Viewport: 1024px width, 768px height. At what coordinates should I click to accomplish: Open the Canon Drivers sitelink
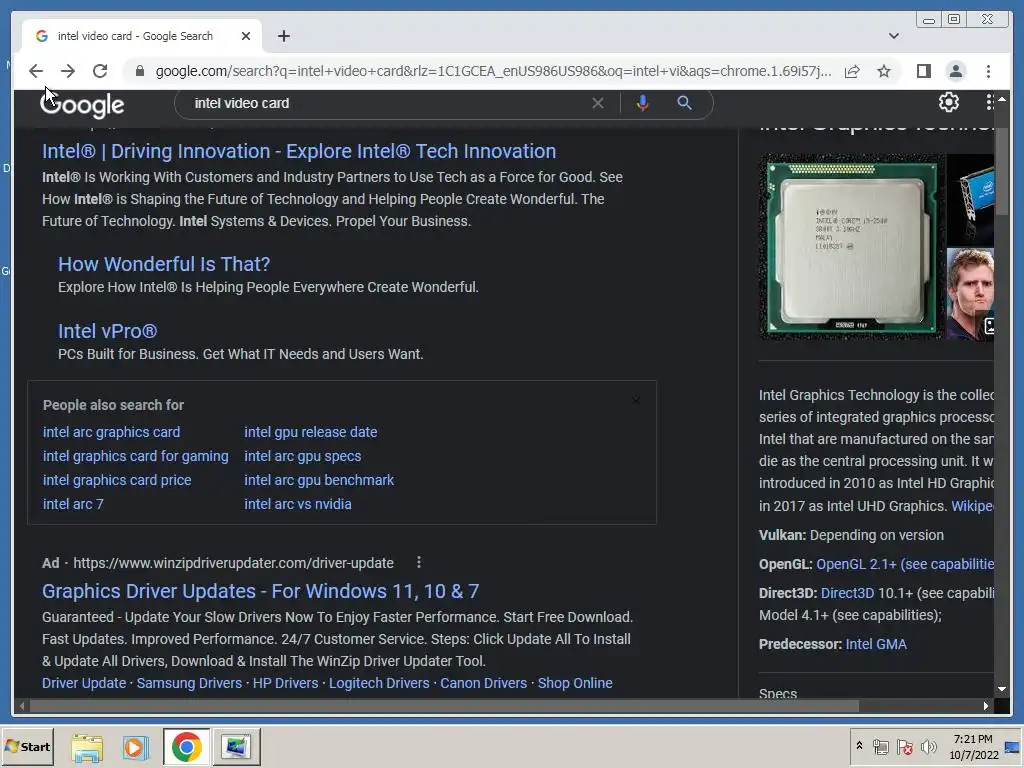click(483, 683)
